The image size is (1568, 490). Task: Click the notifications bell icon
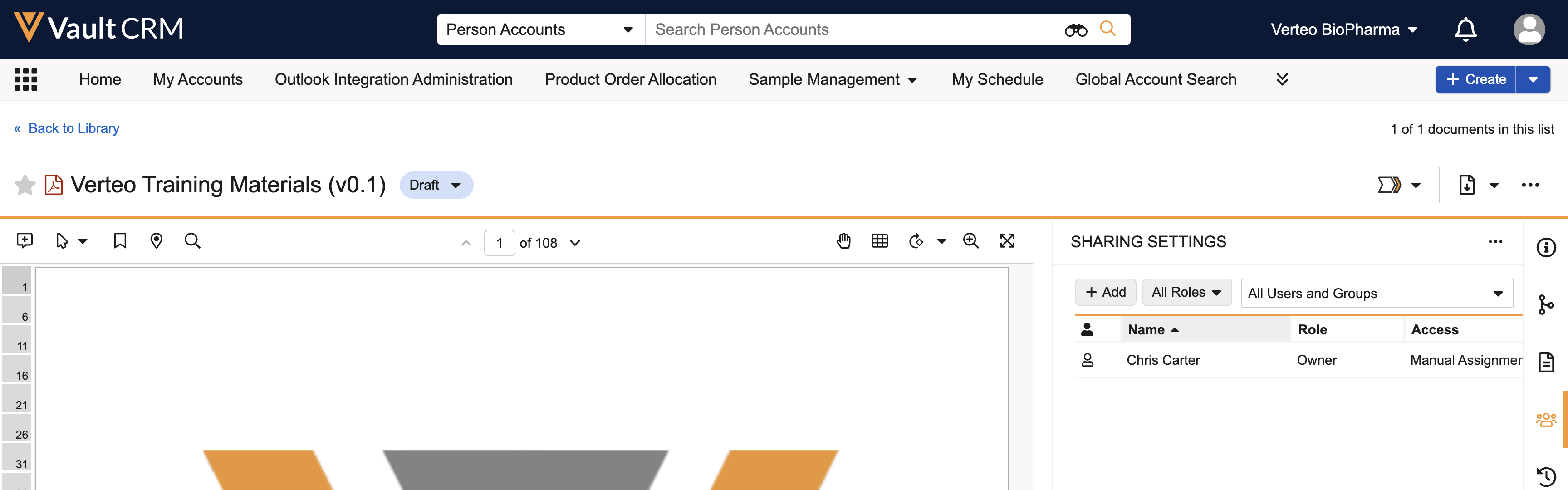[x=1465, y=29]
